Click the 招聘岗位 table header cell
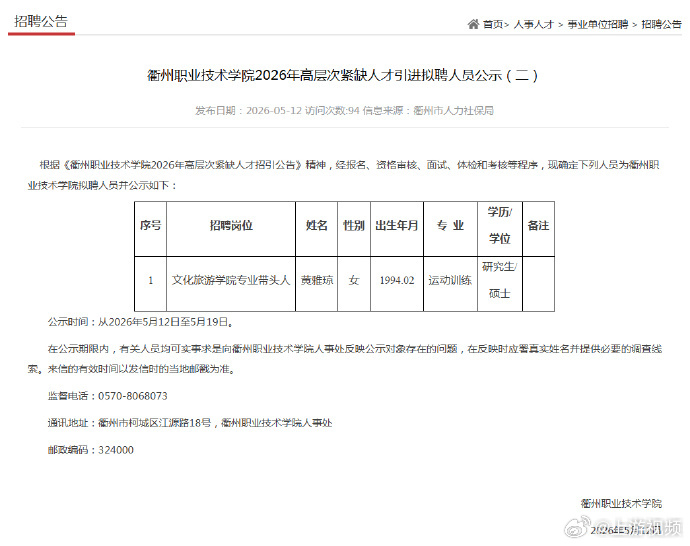The image size is (690, 546). pos(231,229)
